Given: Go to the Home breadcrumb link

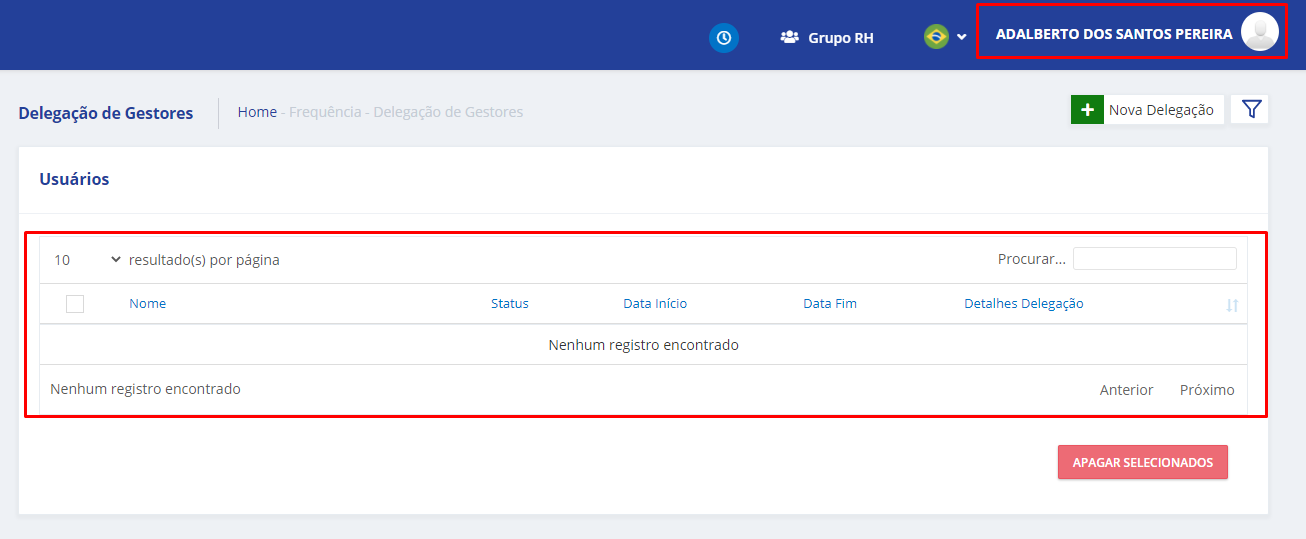Looking at the screenshot, I should tap(257, 112).
